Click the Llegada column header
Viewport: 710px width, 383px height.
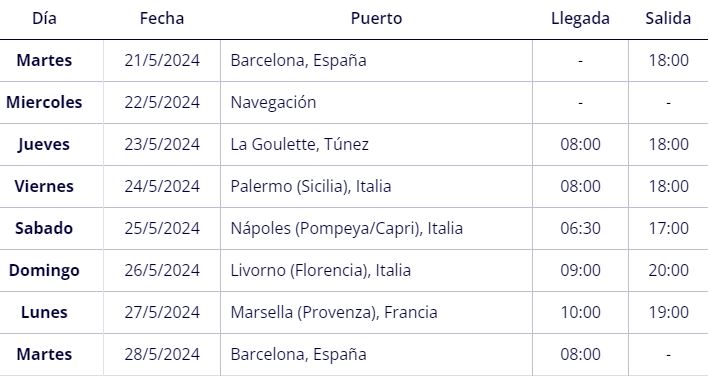click(580, 19)
